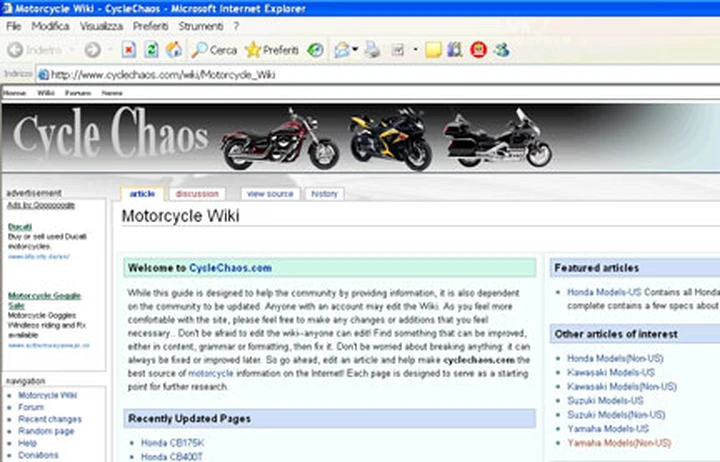
Task: Click Home in site top navigation
Action: [15, 93]
